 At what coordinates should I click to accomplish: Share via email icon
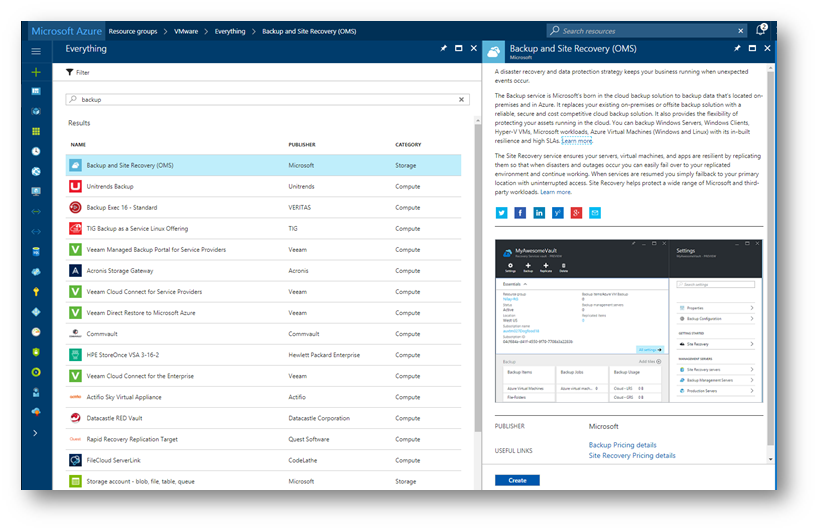coord(595,212)
